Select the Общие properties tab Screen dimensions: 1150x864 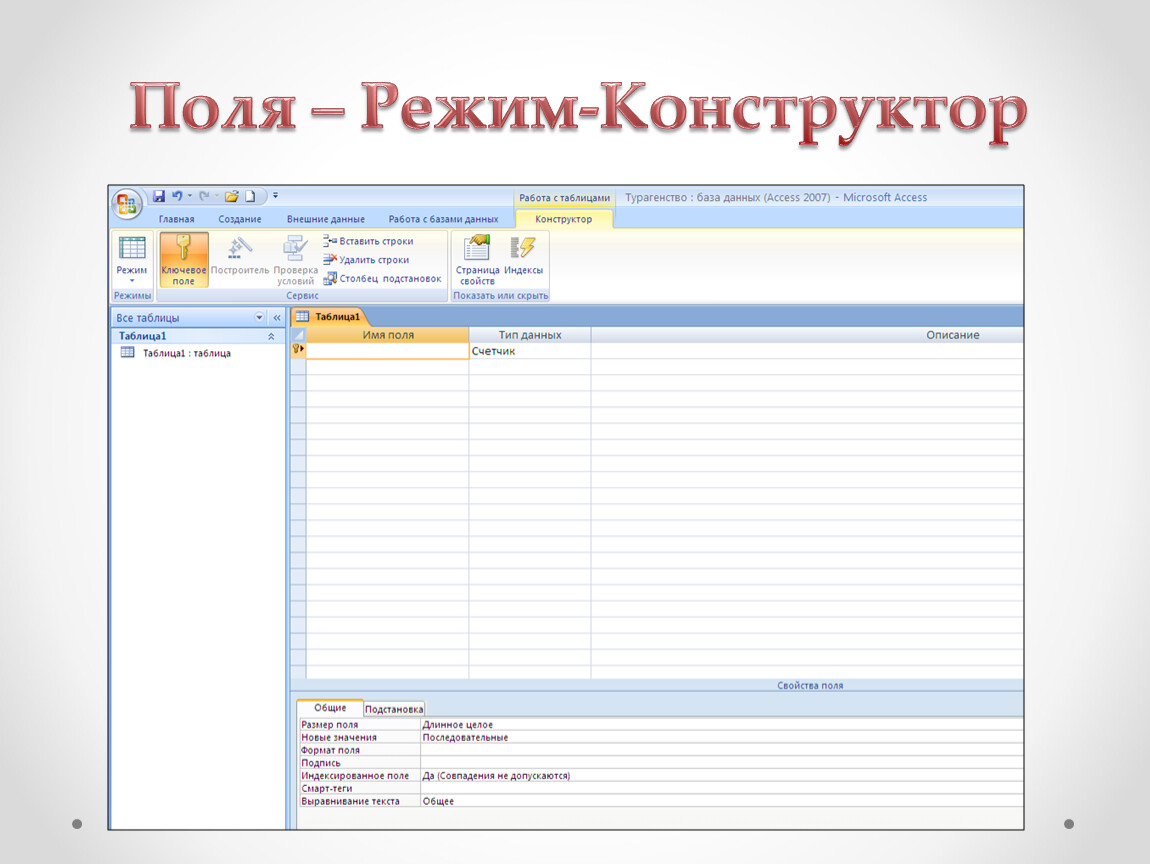click(x=330, y=708)
